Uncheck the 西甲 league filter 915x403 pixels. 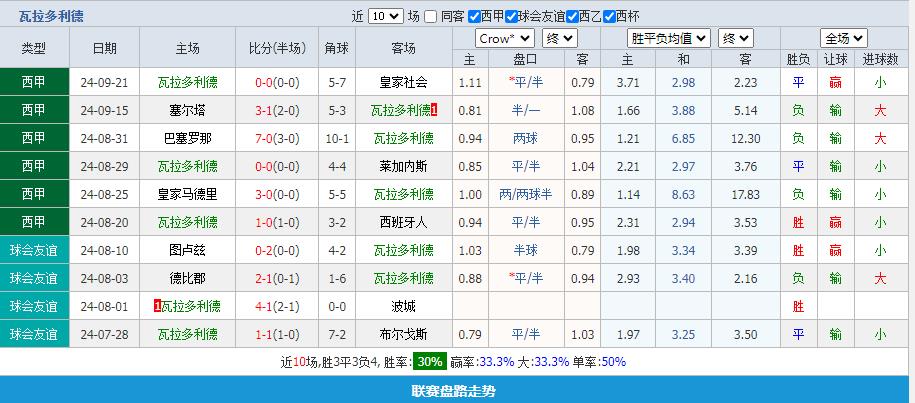(473, 17)
